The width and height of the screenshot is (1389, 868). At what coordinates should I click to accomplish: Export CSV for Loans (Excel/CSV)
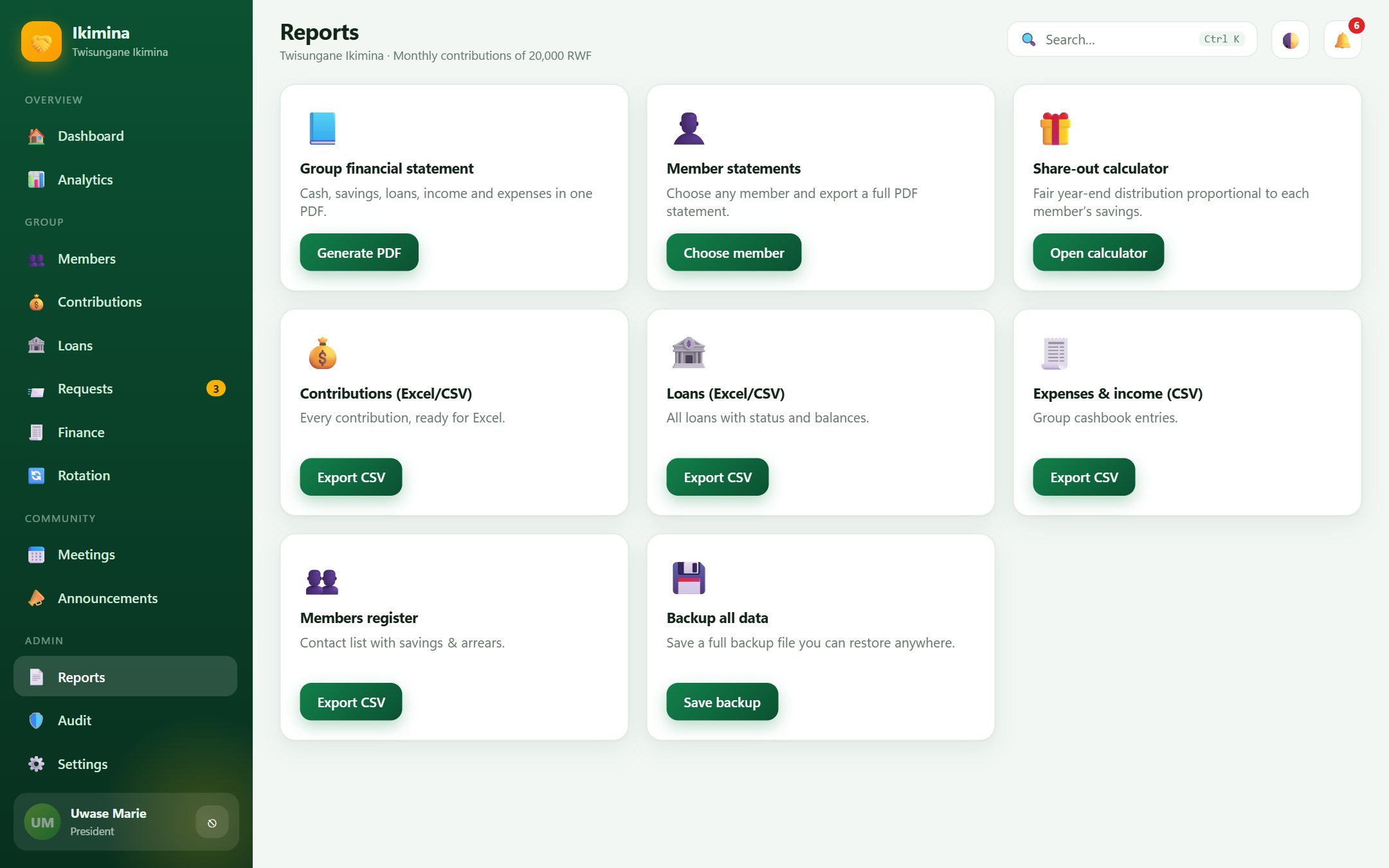point(718,477)
